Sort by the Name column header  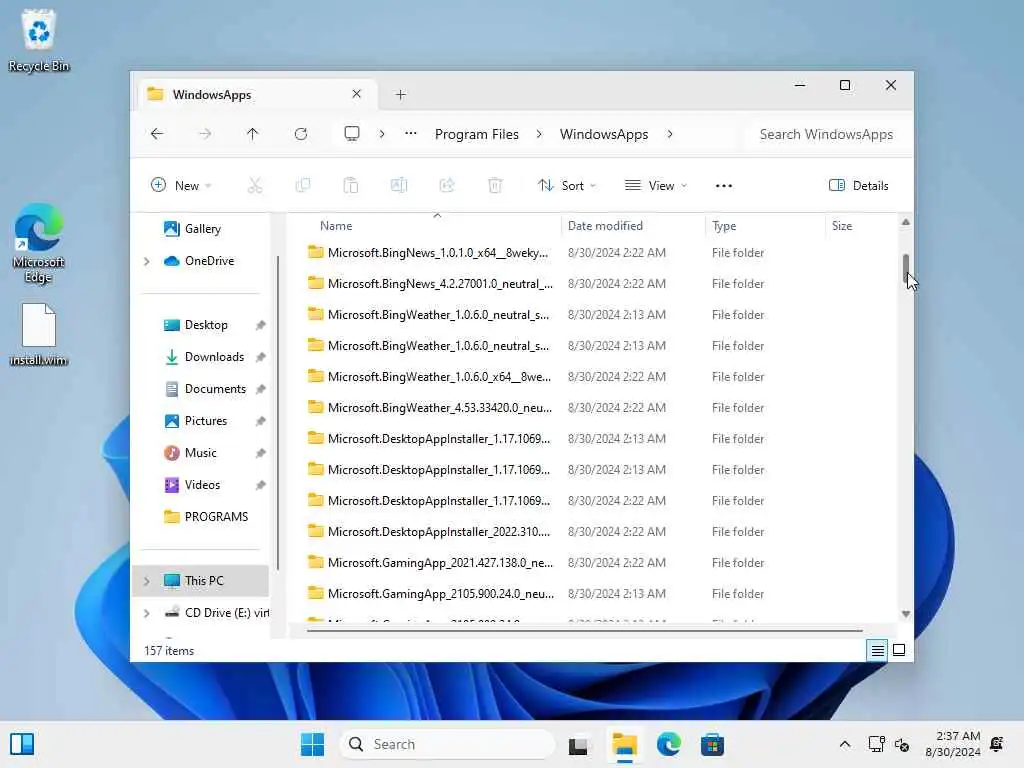pyautogui.click(x=336, y=226)
